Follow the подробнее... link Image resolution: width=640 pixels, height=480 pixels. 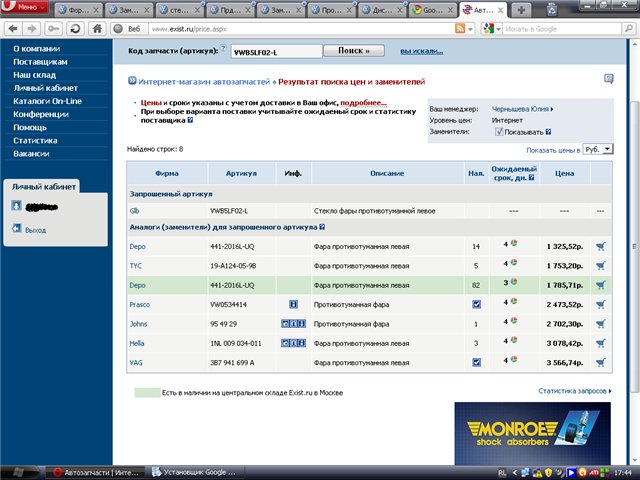(363, 103)
